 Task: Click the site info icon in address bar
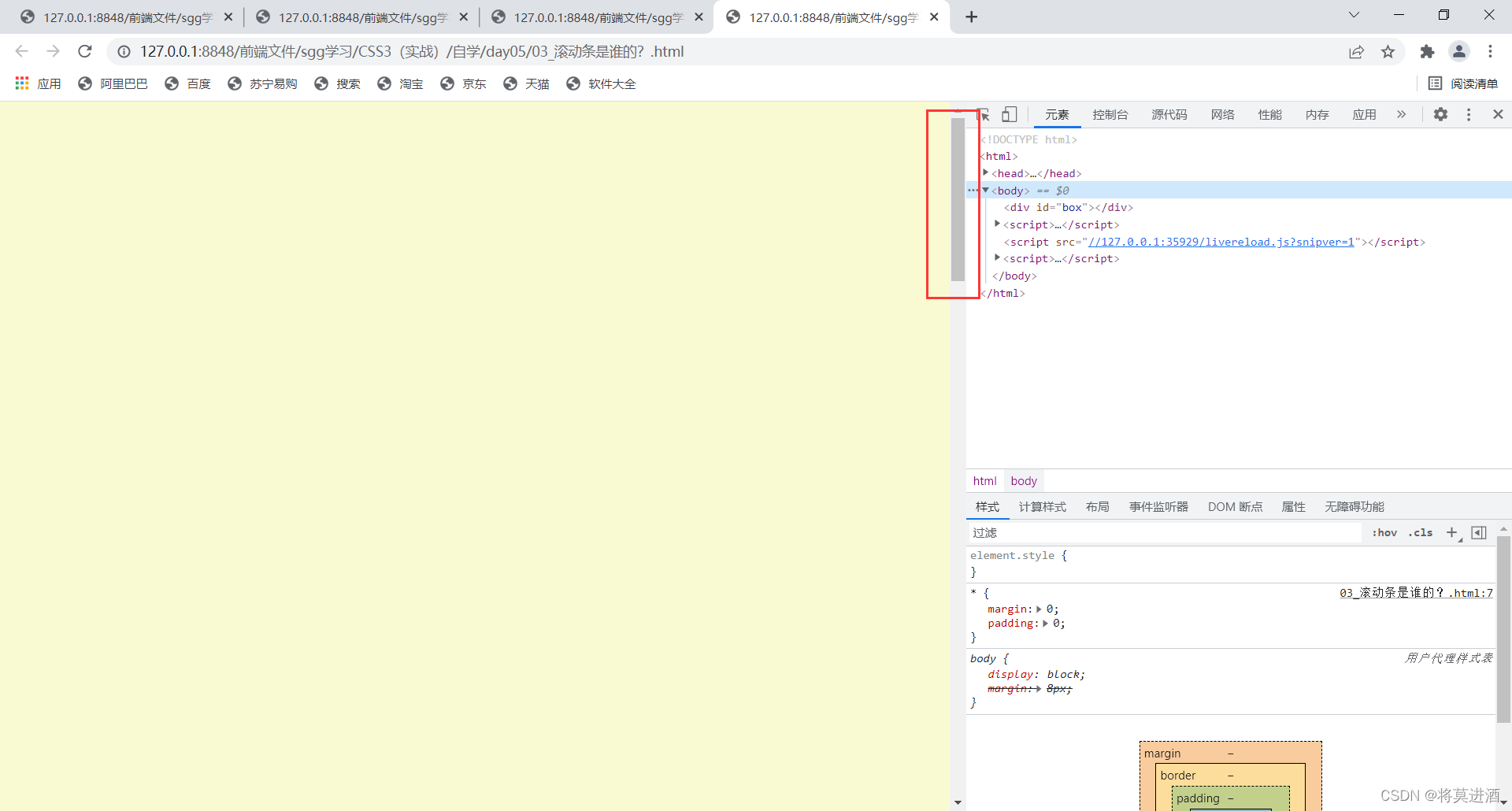click(x=124, y=52)
